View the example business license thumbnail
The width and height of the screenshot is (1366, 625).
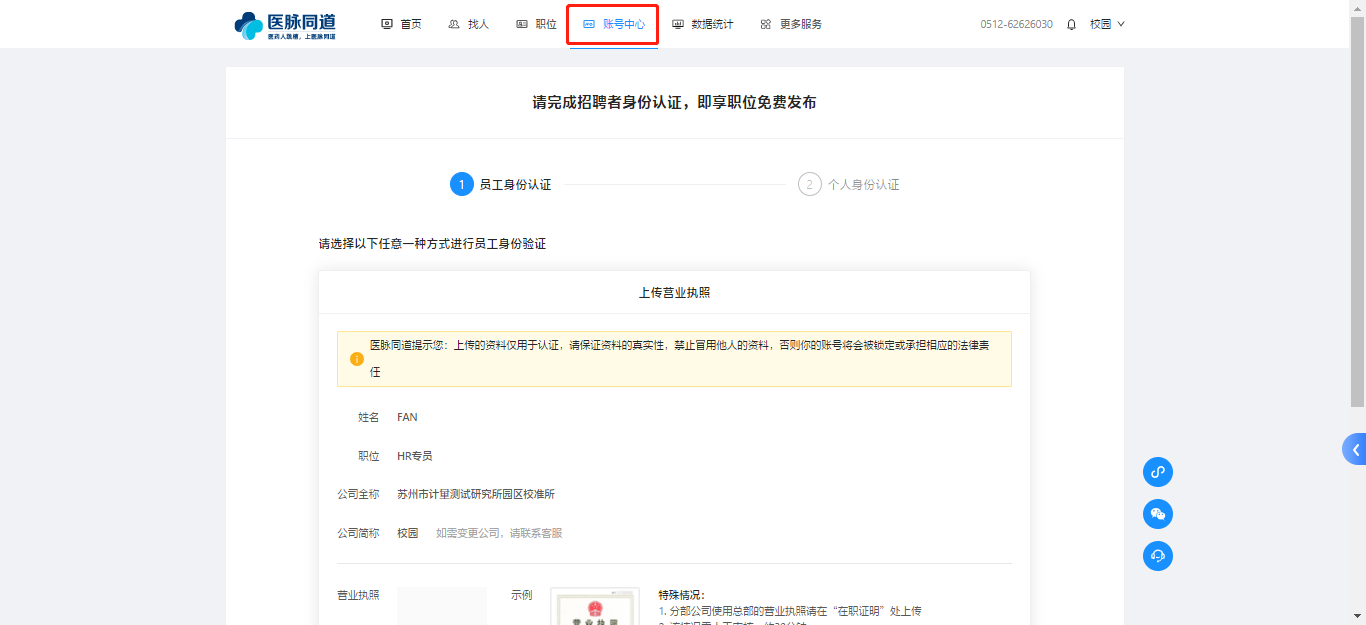594,607
